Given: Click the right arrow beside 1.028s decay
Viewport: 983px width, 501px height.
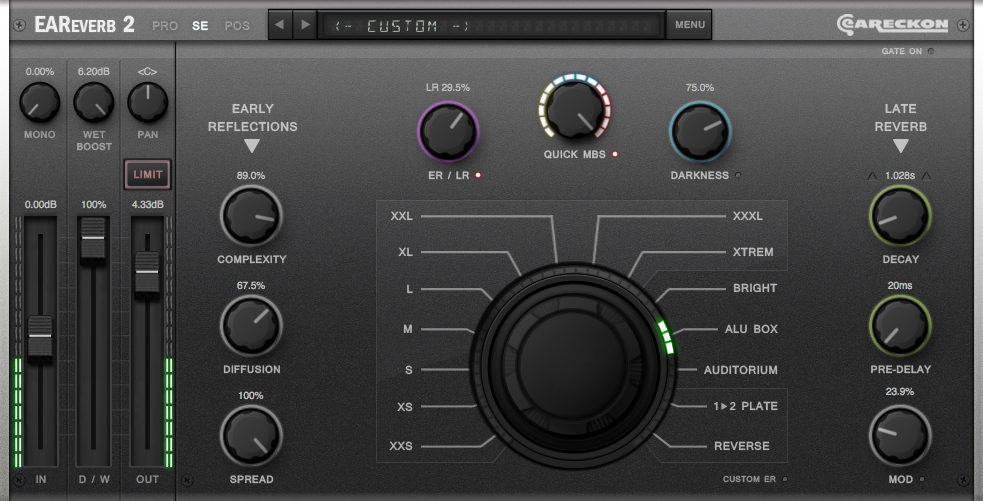Looking at the screenshot, I should pos(927,176).
